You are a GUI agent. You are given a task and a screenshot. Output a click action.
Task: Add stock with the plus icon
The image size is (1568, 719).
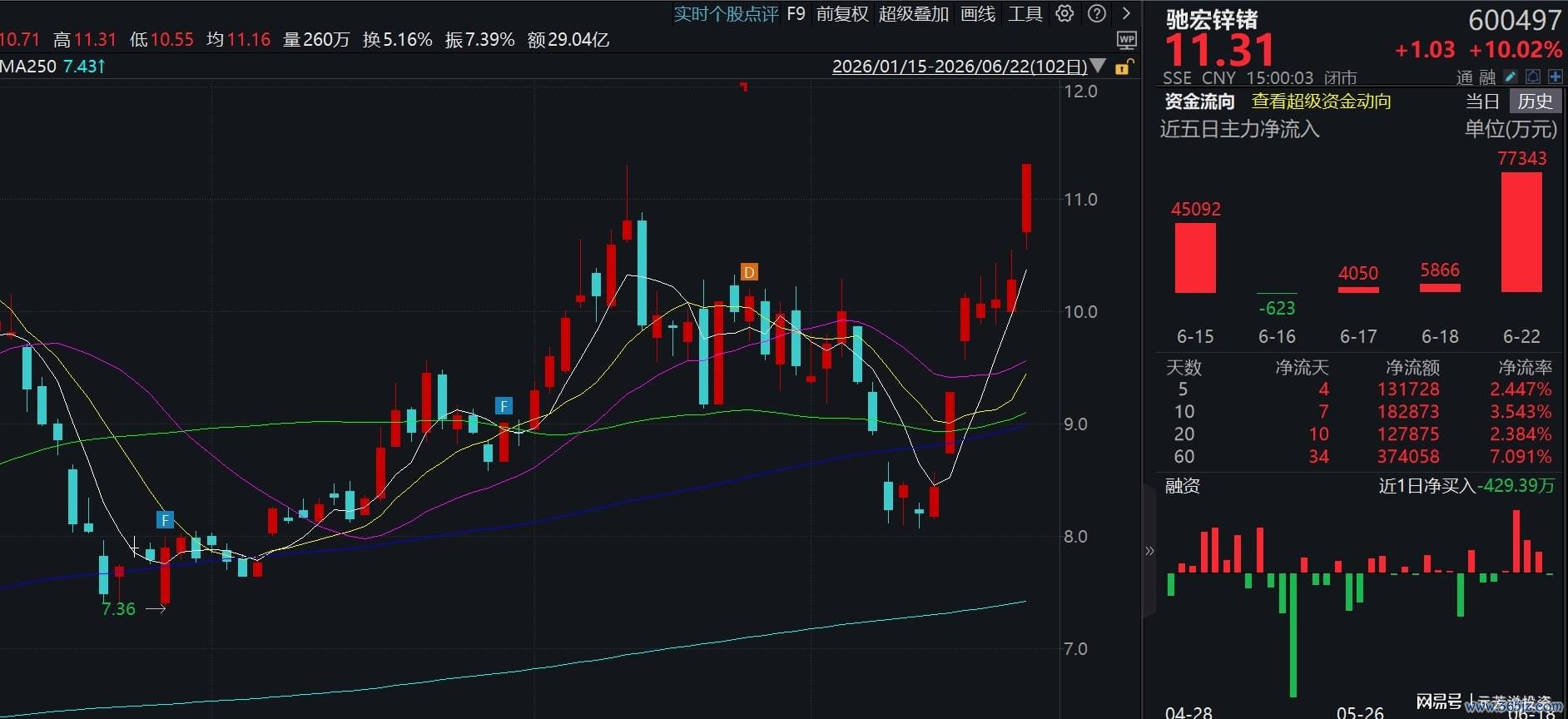(x=1555, y=77)
